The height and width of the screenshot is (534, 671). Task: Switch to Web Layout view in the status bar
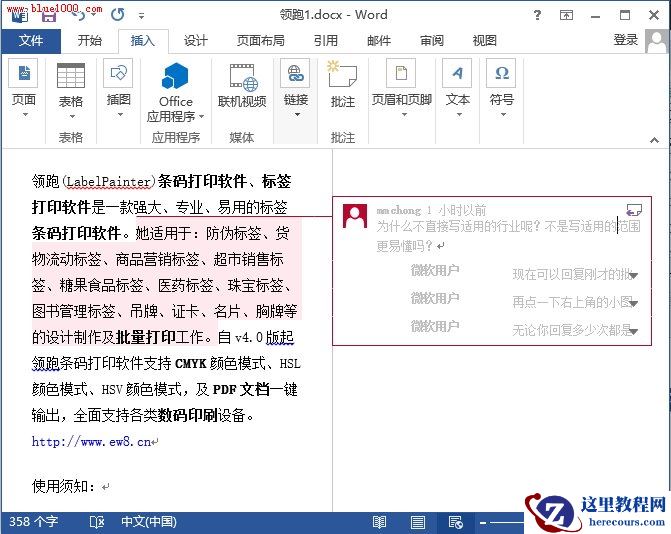point(455,522)
